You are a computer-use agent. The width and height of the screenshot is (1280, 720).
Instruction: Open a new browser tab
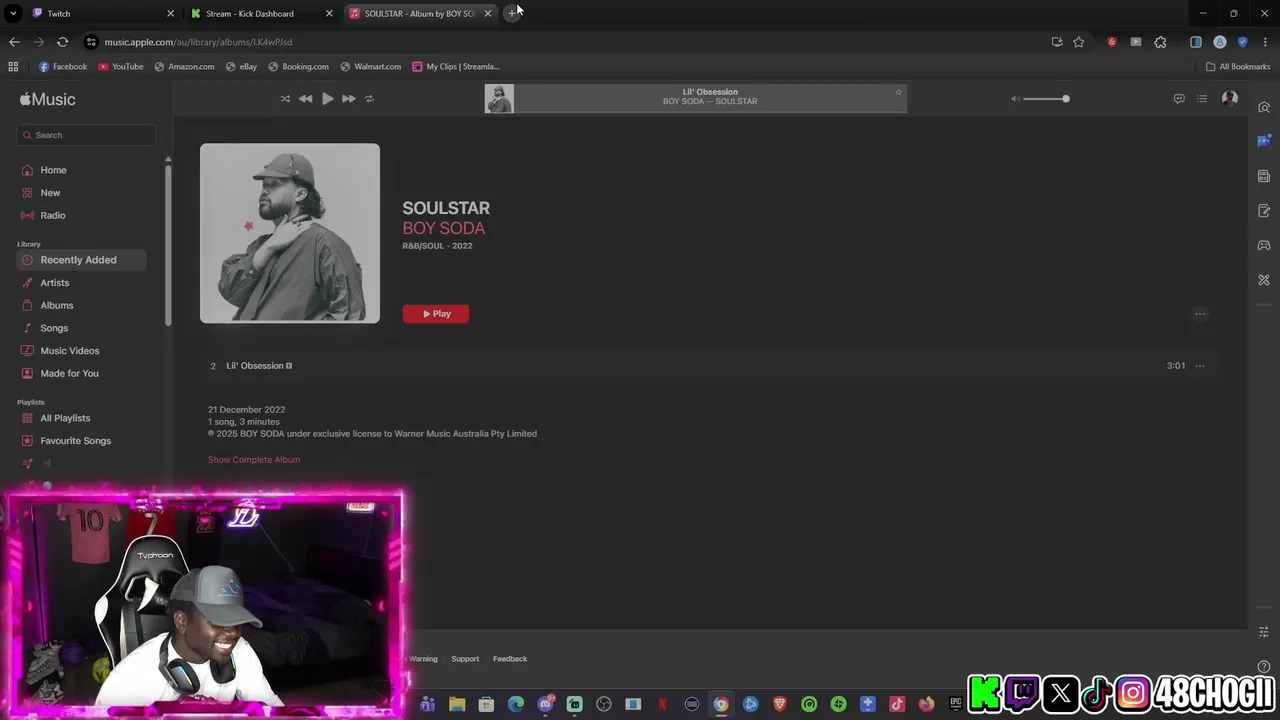[x=512, y=14]
